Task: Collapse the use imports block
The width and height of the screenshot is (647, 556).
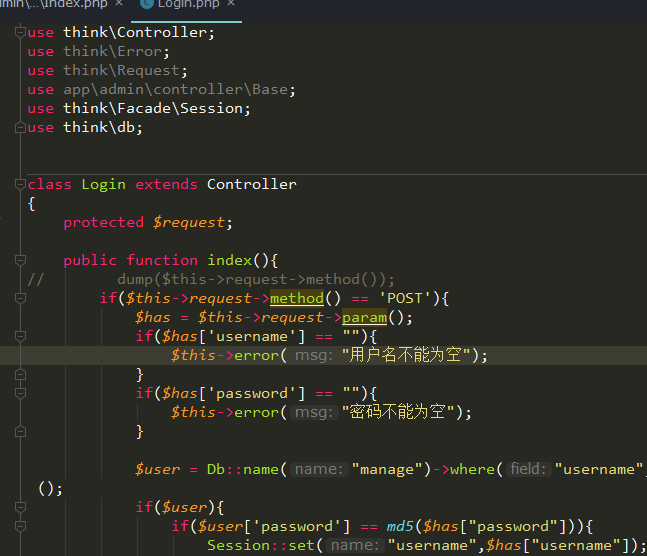Action: (21, 33)
